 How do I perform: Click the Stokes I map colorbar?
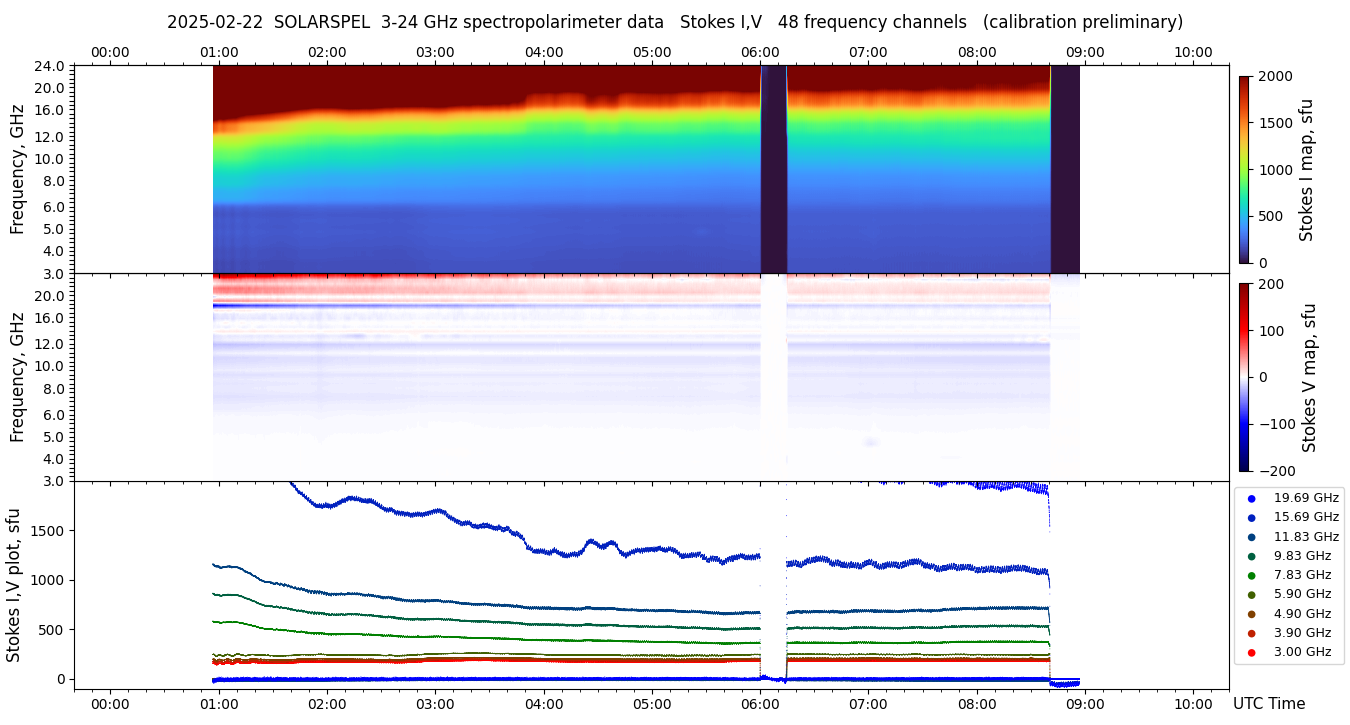(1244, 169)
